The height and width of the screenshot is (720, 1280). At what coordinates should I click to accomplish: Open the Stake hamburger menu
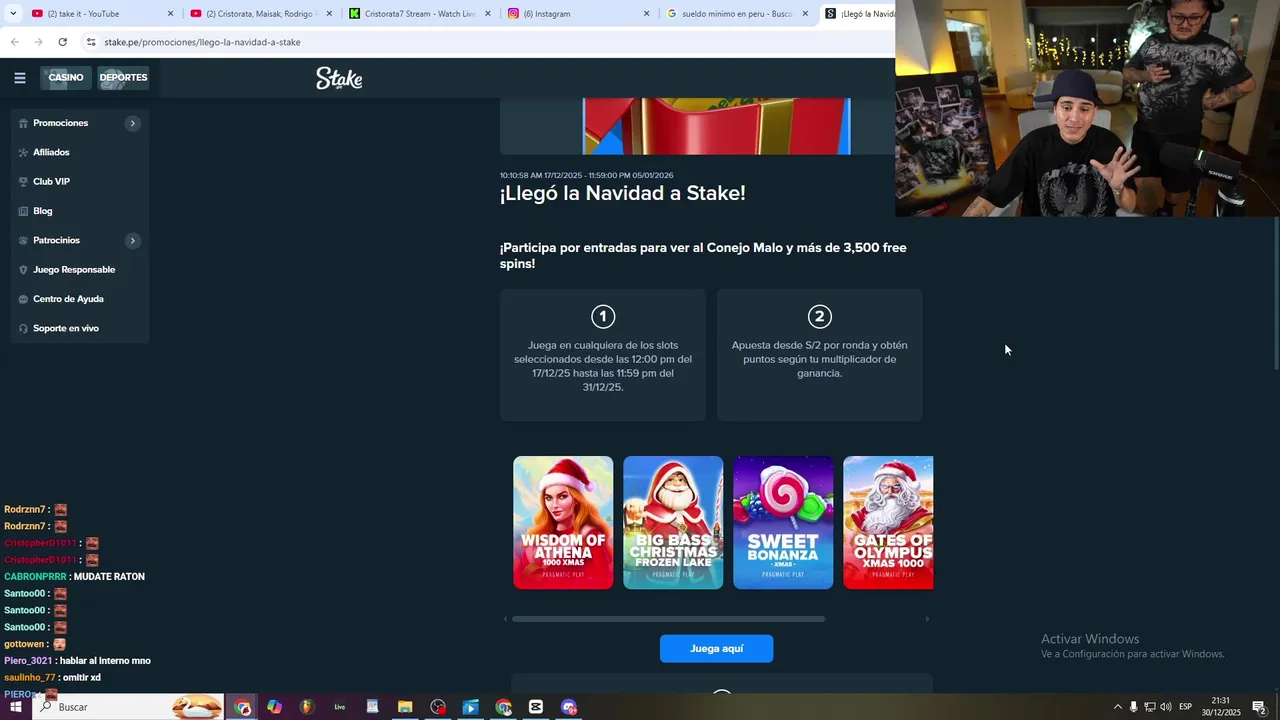pos(20,77)
